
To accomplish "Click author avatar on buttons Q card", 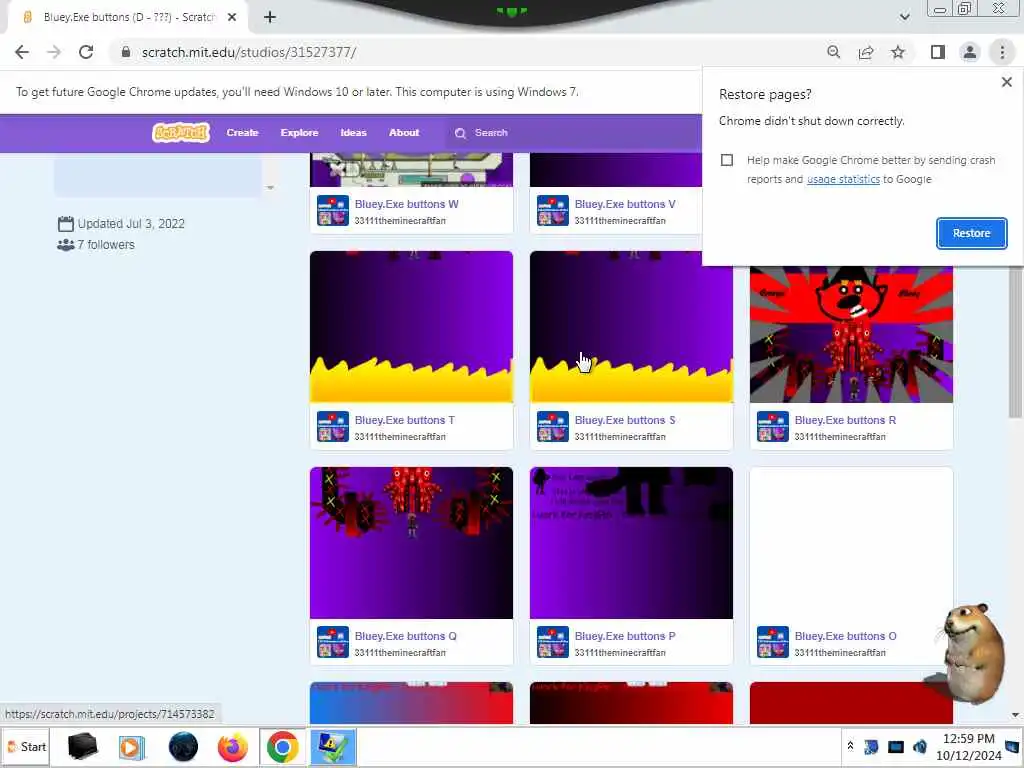I will pyautogui.click(x=333, y=643).
